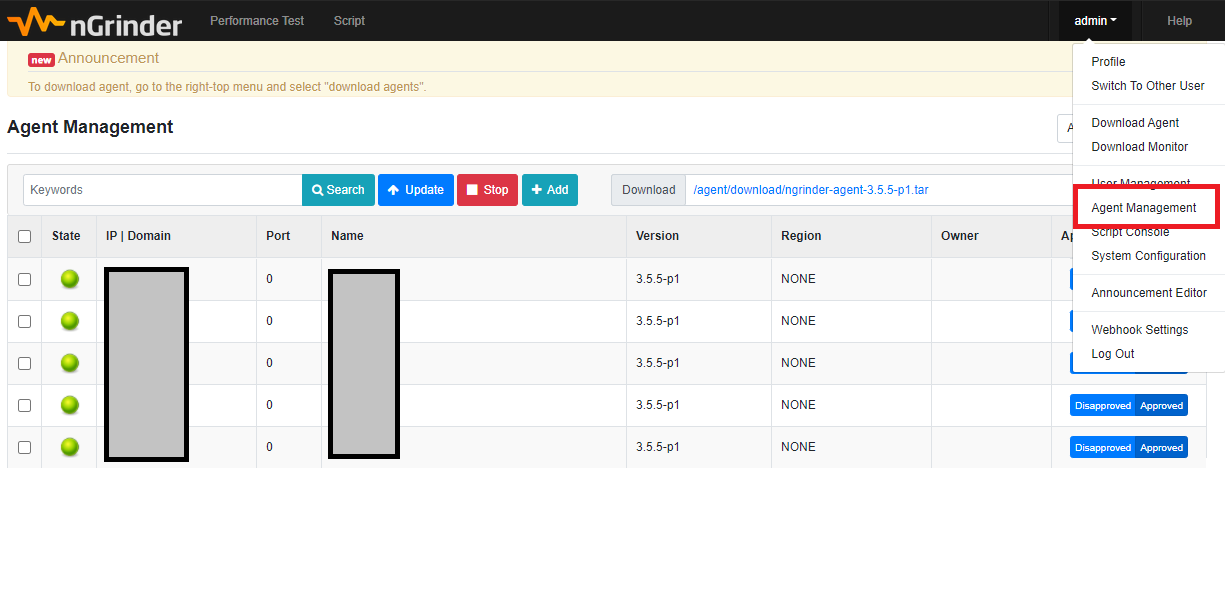Focus the Keywords search field

tap(163, 190)
